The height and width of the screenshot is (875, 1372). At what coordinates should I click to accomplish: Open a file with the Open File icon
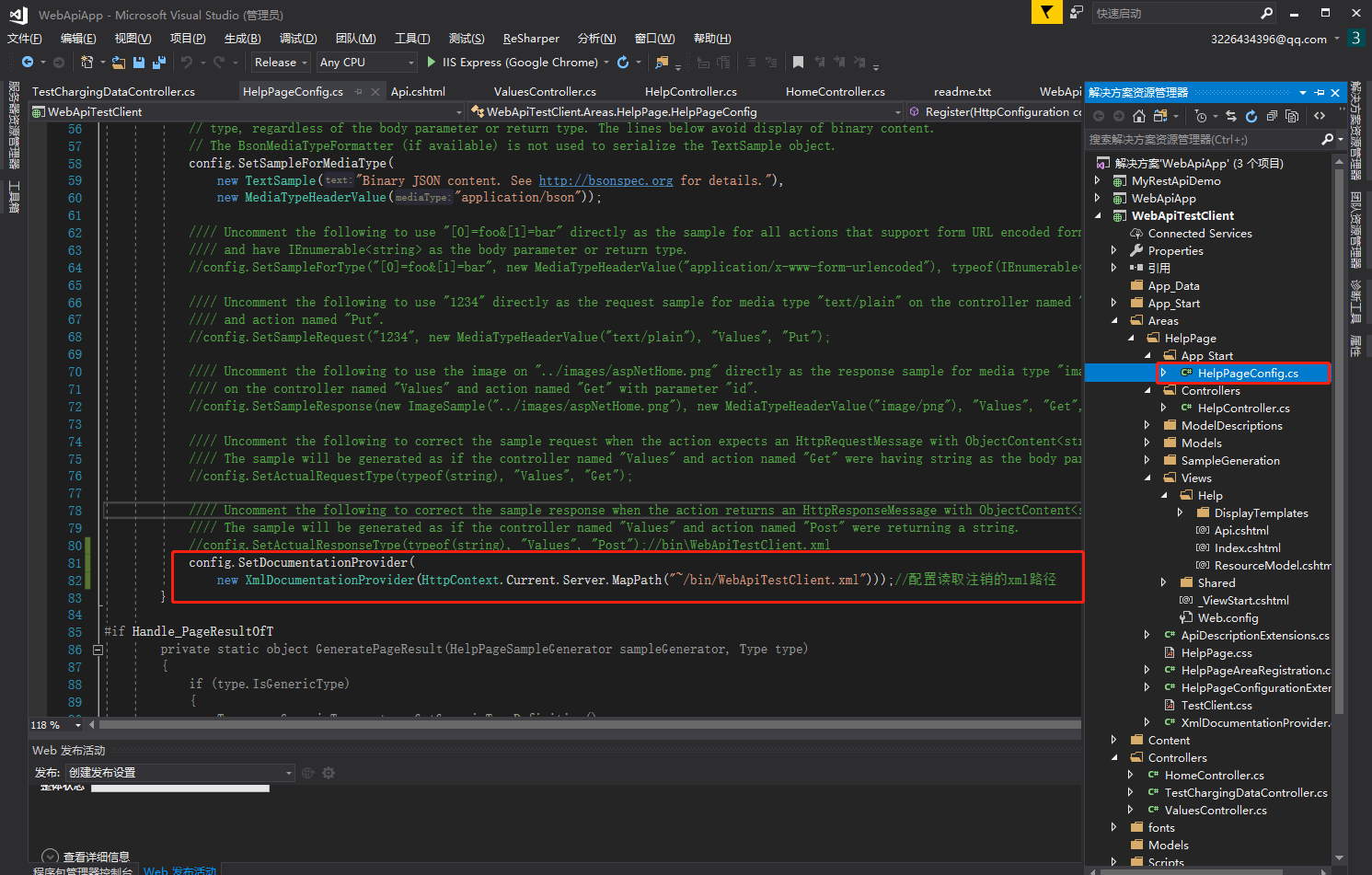pyautogui.click(x=120, y=63)
